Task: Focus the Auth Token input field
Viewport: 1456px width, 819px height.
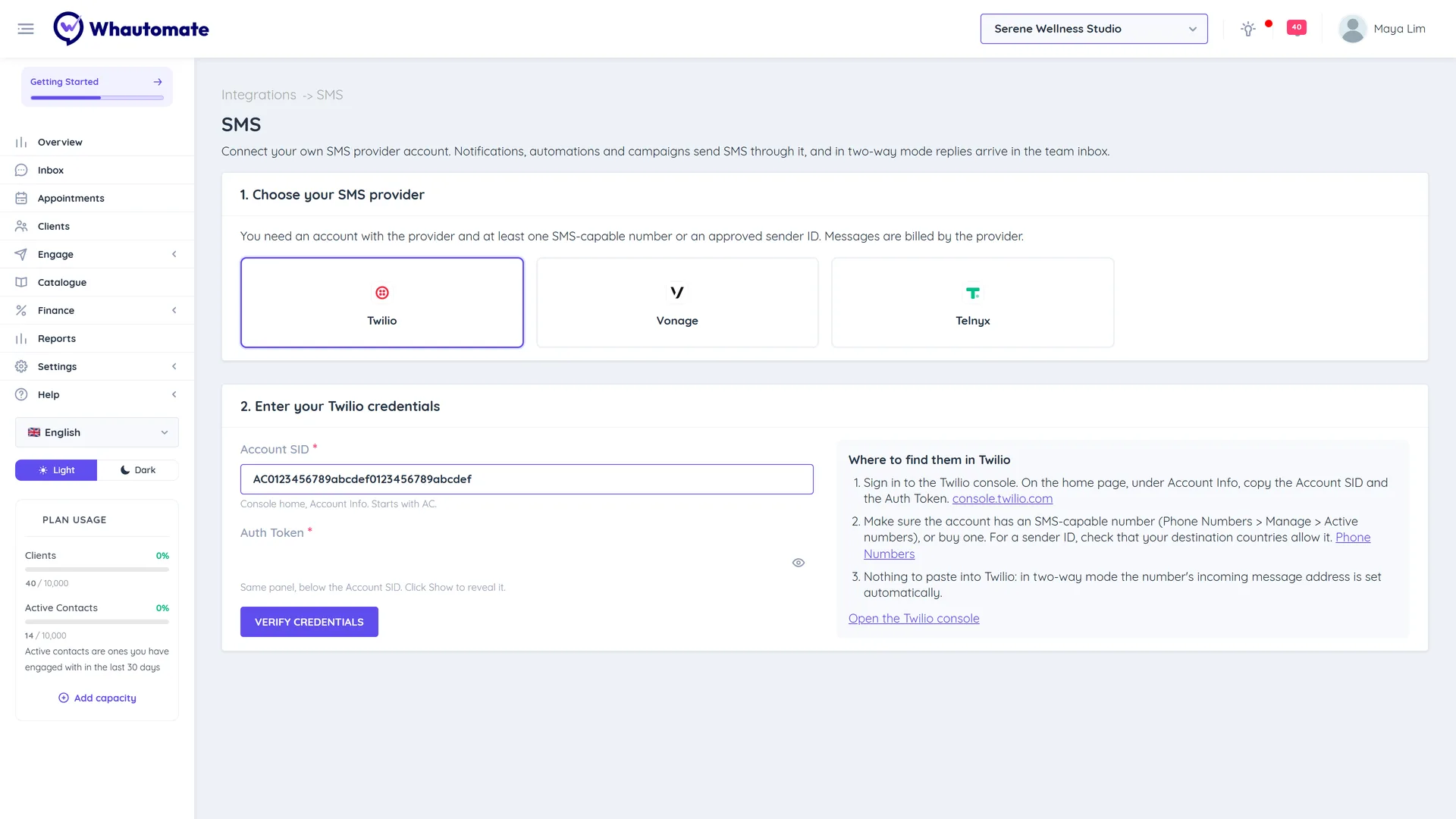Action: pyautogui.click(x=527, y=563)
